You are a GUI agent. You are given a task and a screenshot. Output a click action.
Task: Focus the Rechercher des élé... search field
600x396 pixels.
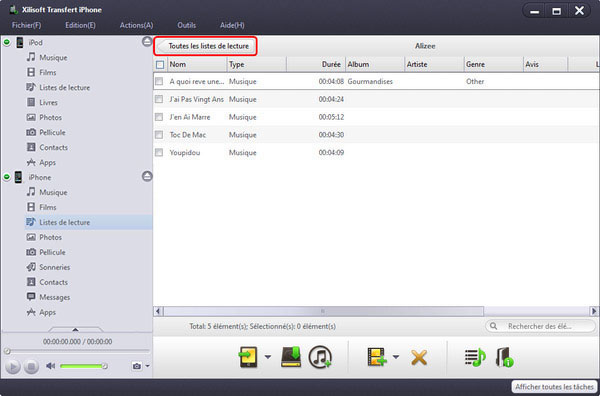[x=540, y=326]
